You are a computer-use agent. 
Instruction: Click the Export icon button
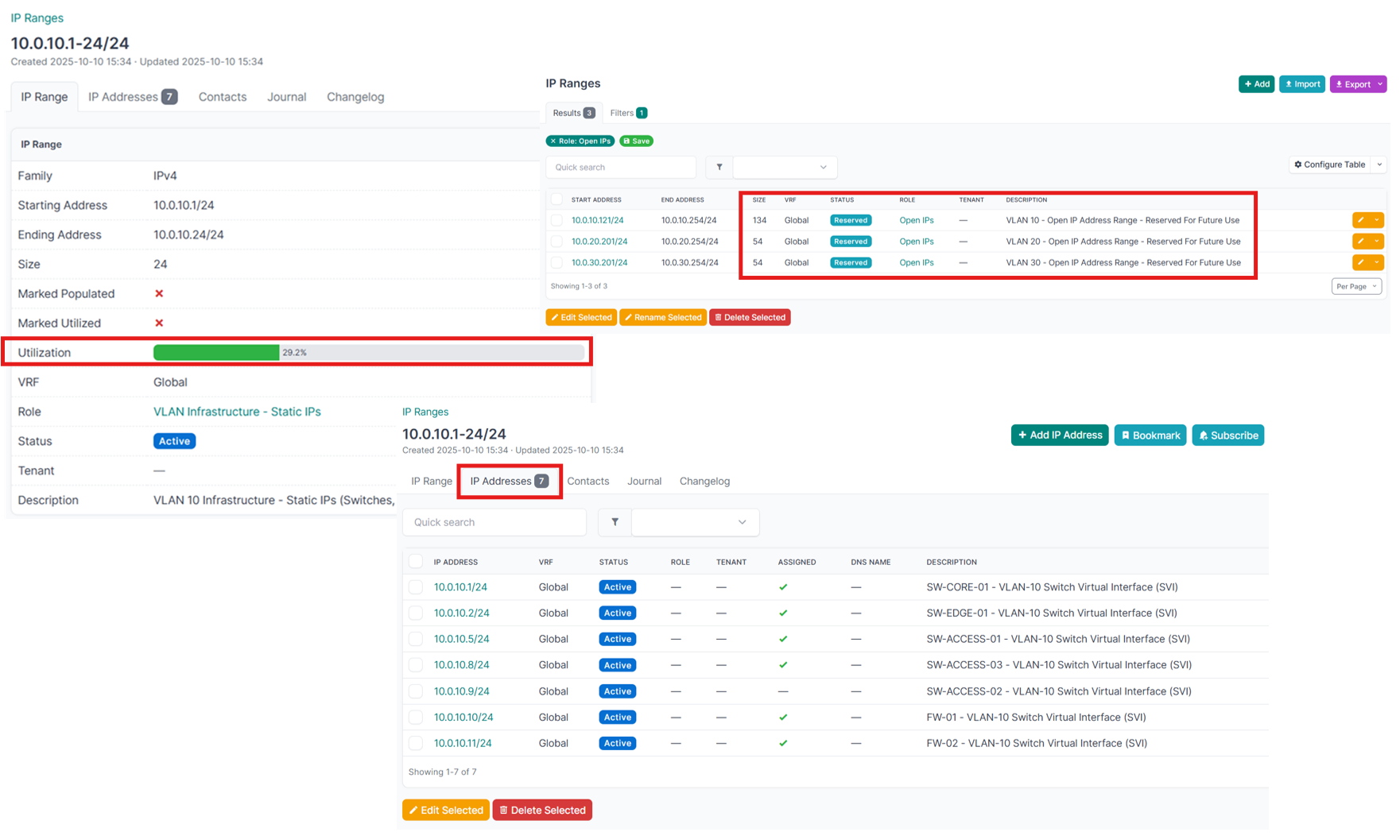pos(1353,83)
